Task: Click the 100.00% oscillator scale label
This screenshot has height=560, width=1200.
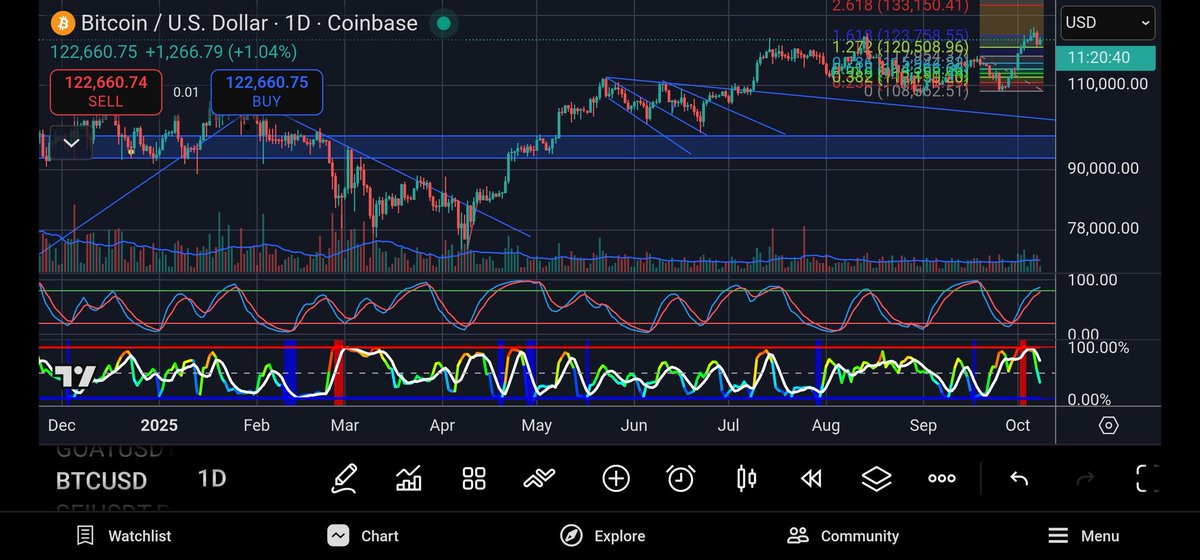Action: click(1098, 347)
